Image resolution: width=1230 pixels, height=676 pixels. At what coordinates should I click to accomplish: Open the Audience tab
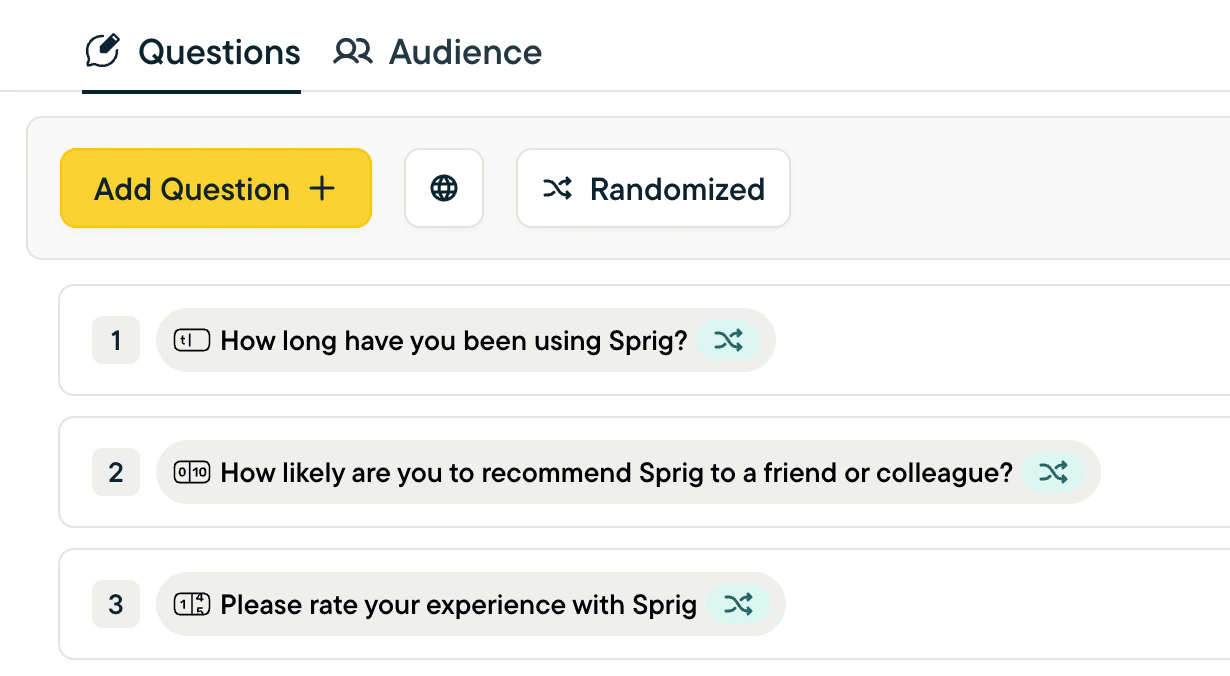438,52
